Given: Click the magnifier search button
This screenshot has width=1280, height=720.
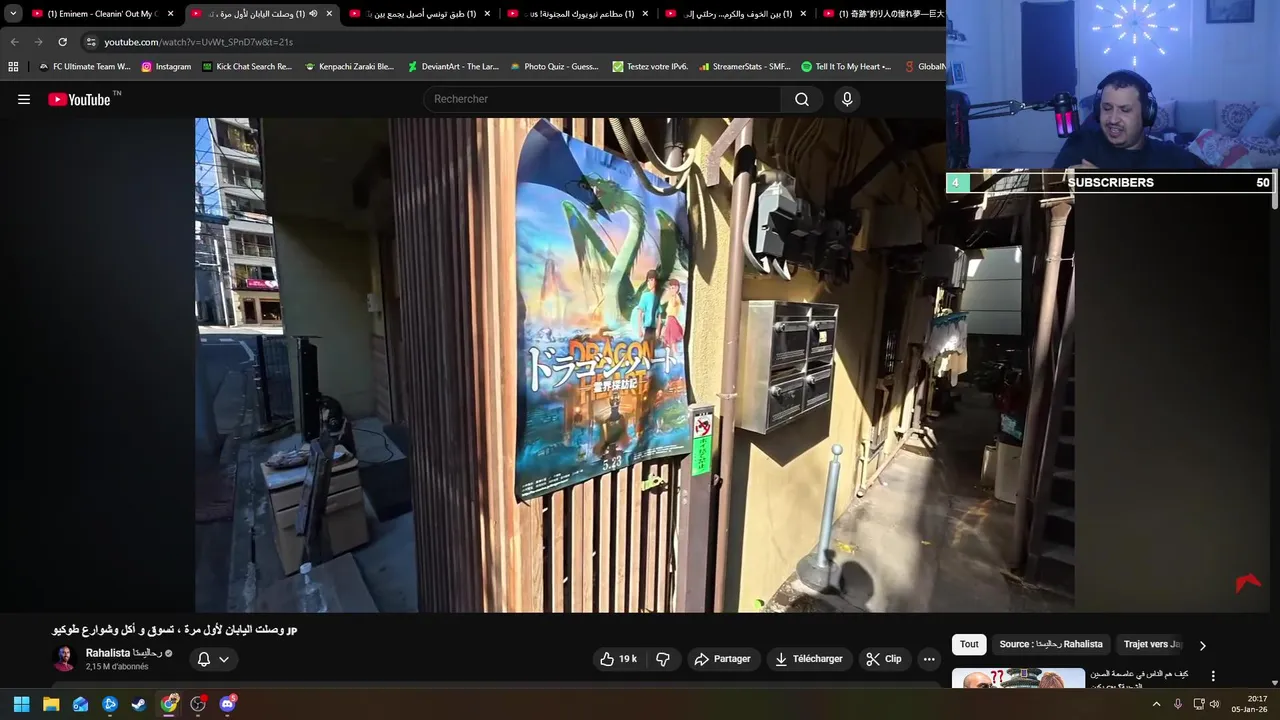Looking at the screenshot, I should pyautogui.click(x=802, y=99).
